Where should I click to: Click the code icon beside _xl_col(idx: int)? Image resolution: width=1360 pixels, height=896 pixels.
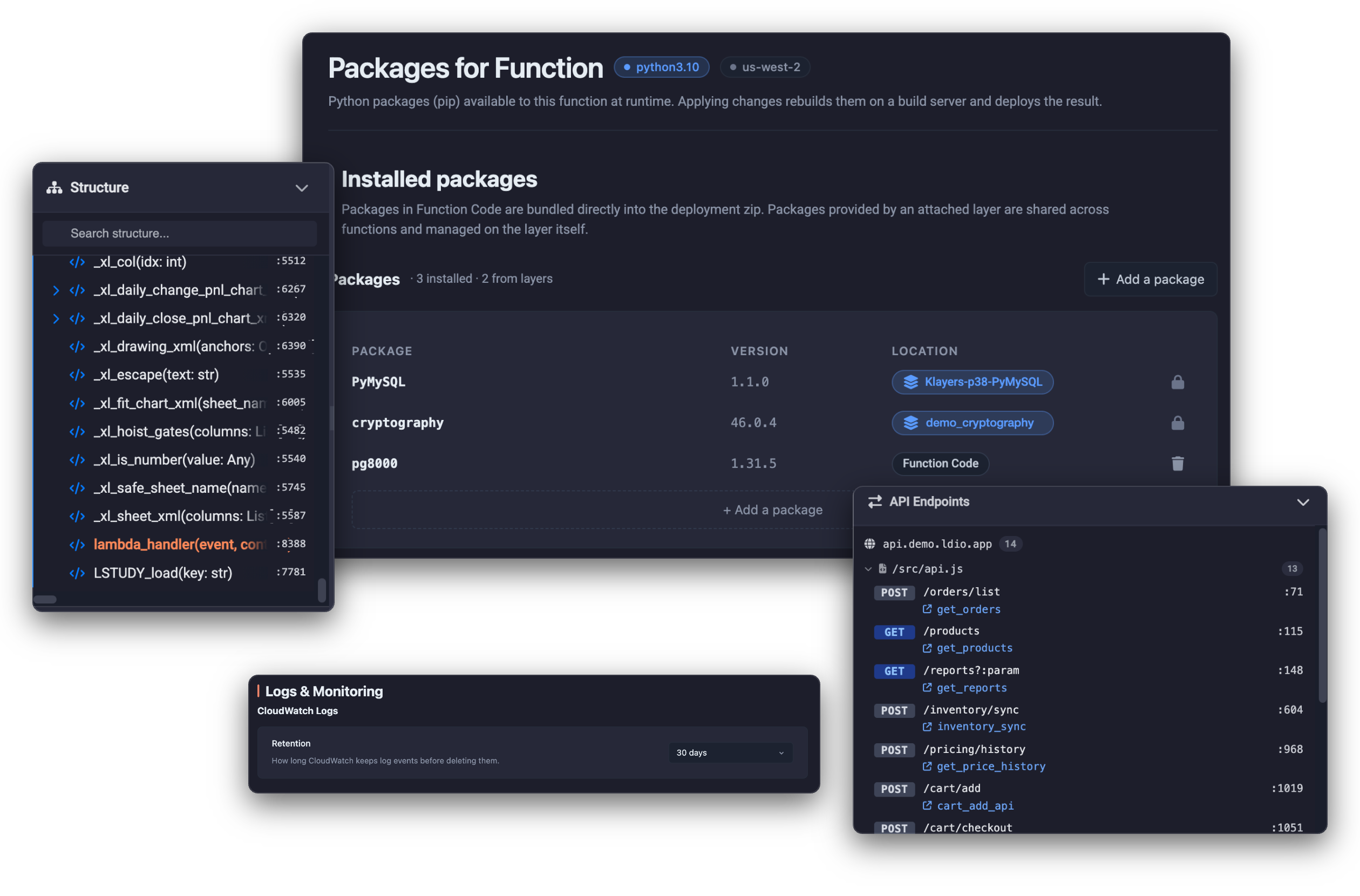(77, 262)
